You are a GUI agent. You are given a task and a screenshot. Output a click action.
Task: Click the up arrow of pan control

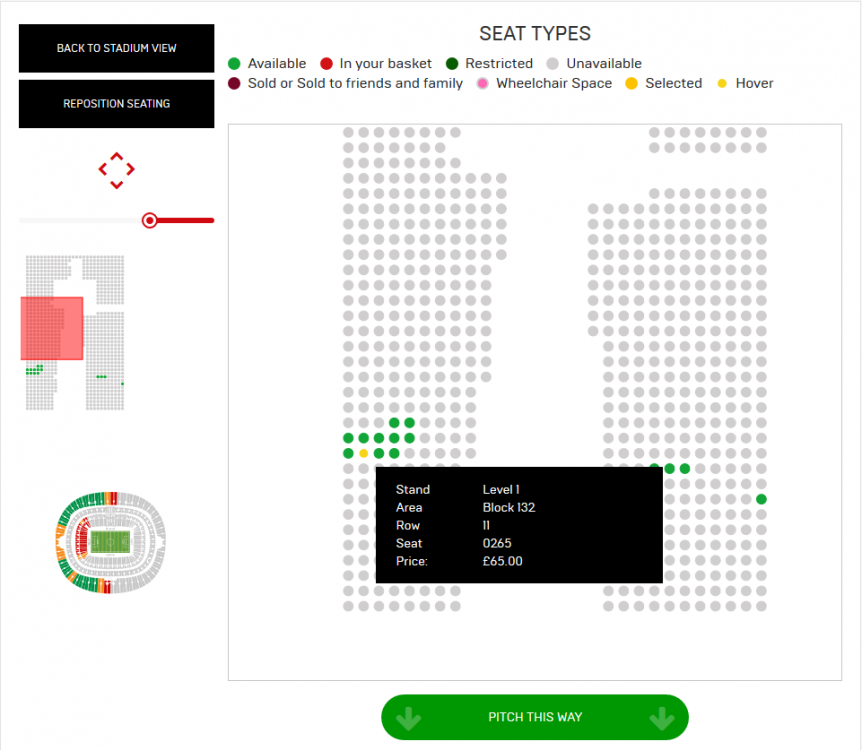click(x=117, y=156)
